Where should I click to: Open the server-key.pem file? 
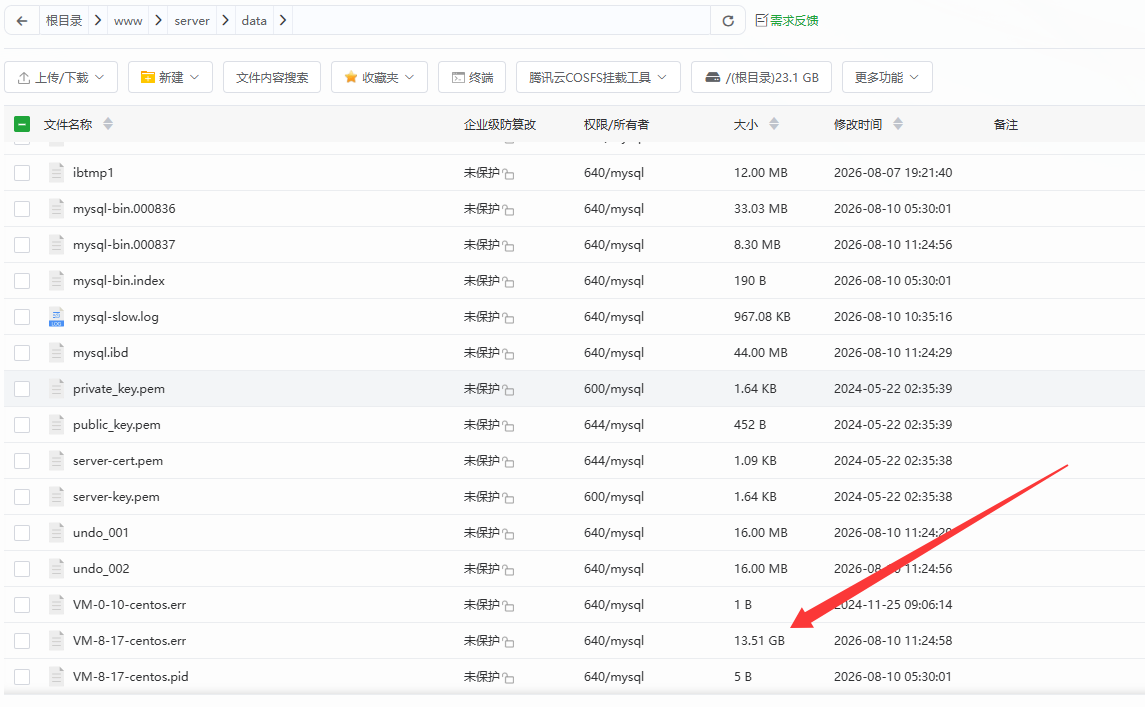tap(116, 497)
